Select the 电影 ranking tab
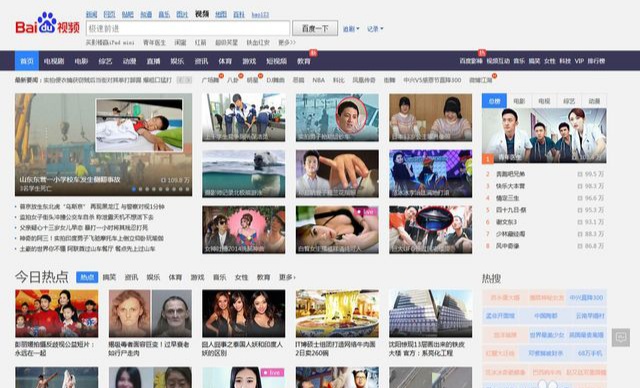This screenshot has width=640, height=388. 519,101
